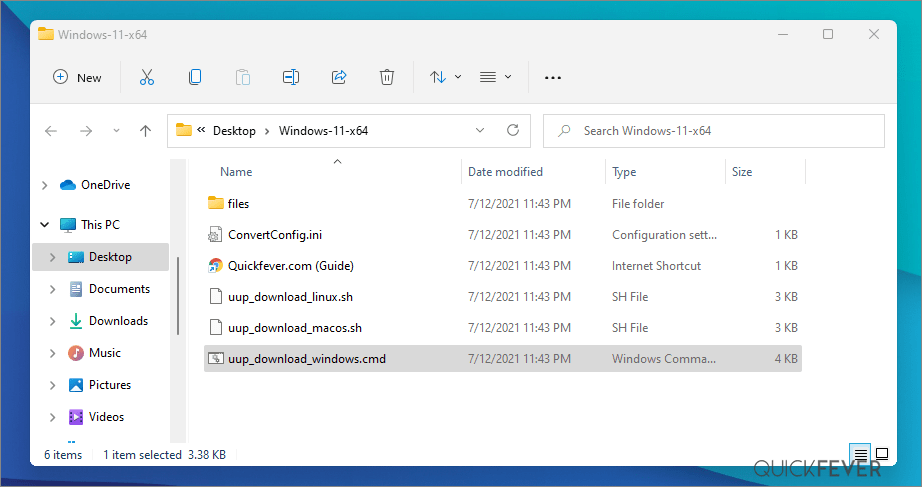Image resolution: width=922 pixels, height=487 pixels.
Task: Go up one folder level arrow
Action: [x=145, y=131]
